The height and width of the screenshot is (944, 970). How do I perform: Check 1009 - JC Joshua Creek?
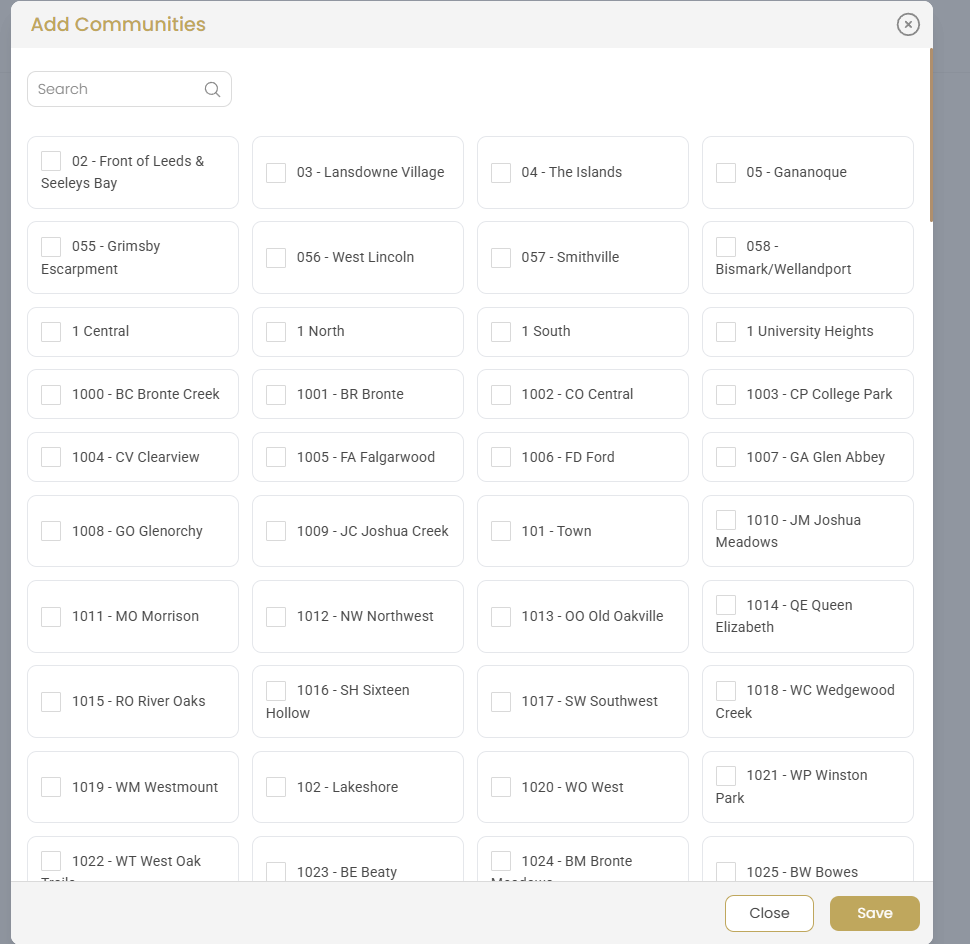[x=276, y=531]
